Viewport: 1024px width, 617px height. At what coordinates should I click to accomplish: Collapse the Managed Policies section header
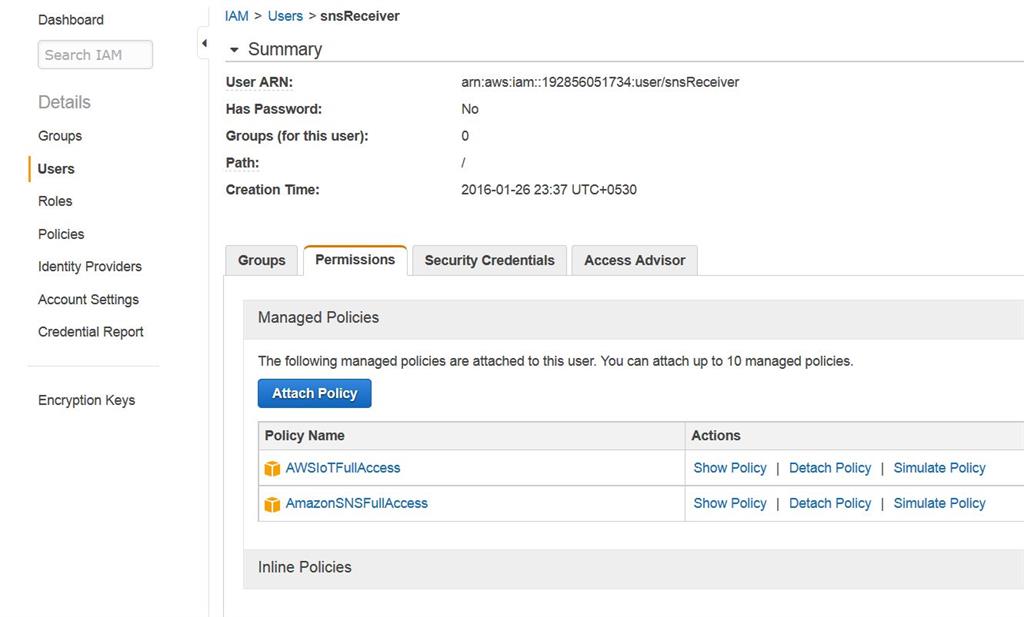pos(318,317)
